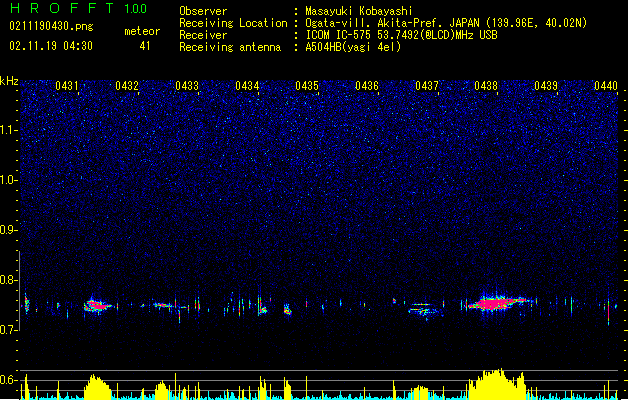This screenshot has width=629, height=400.
Task: Click the 0.6 kHz axis label
Action: [9, 380]
